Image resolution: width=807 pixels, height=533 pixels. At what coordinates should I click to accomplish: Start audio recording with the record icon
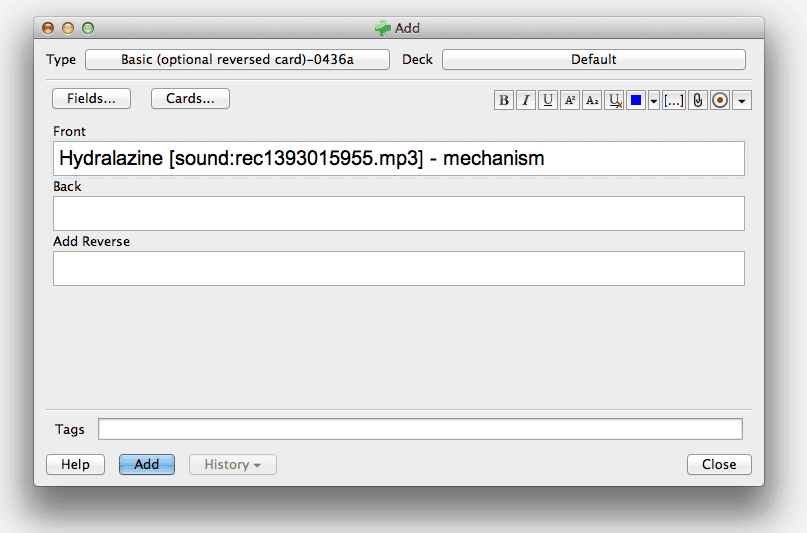click(x=720, y=100)
